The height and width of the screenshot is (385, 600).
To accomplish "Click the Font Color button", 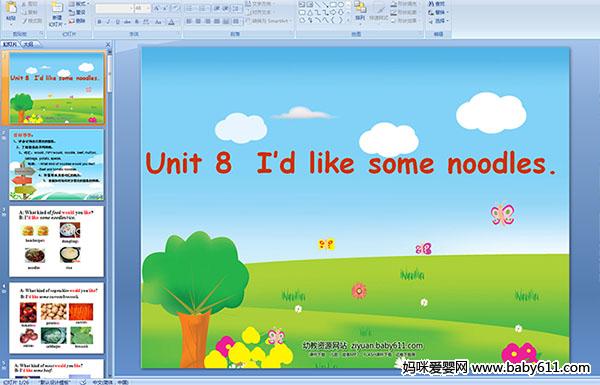I will click(x=172, y=22).
